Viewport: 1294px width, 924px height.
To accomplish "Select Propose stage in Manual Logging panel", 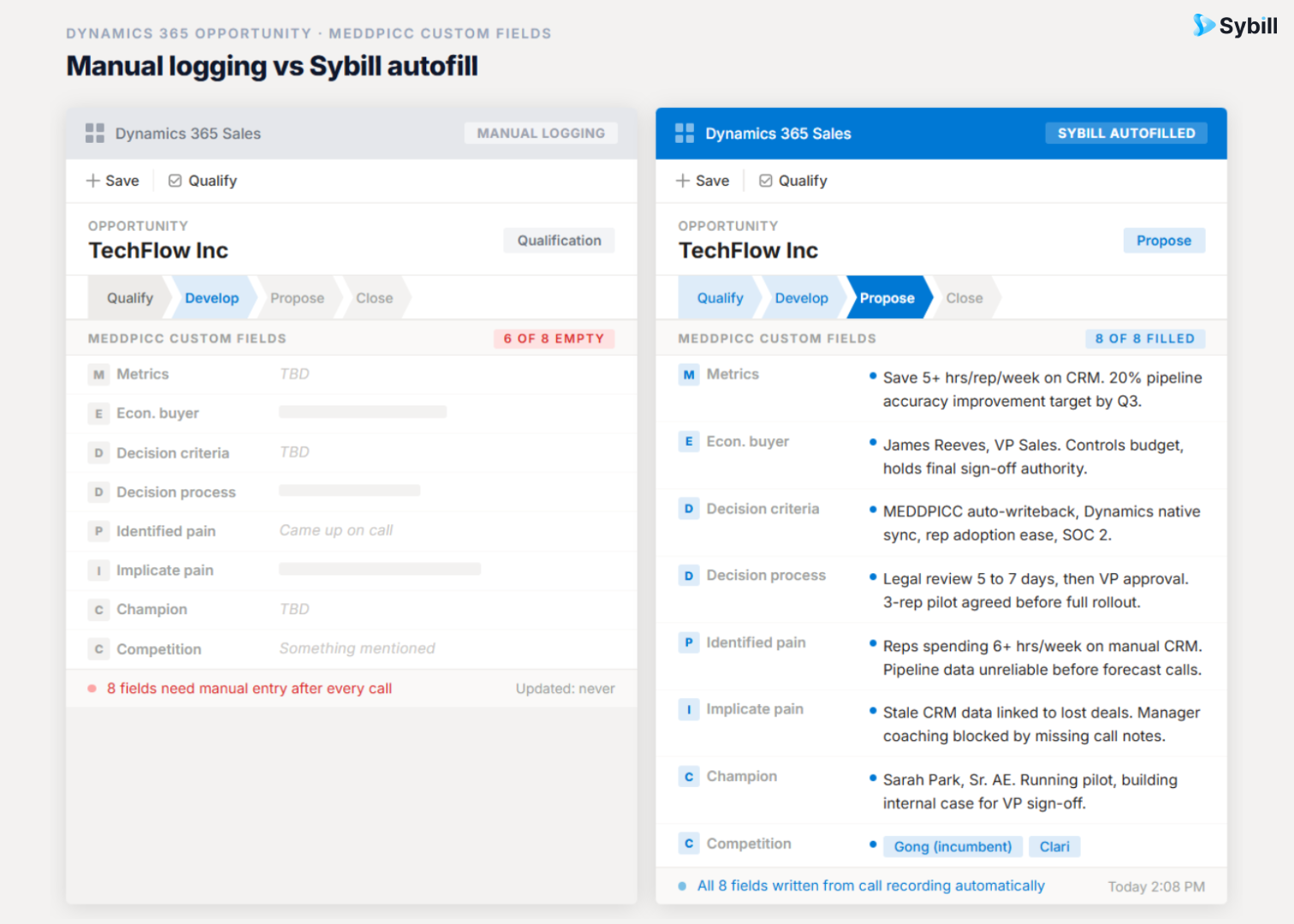I will [297, 298].
